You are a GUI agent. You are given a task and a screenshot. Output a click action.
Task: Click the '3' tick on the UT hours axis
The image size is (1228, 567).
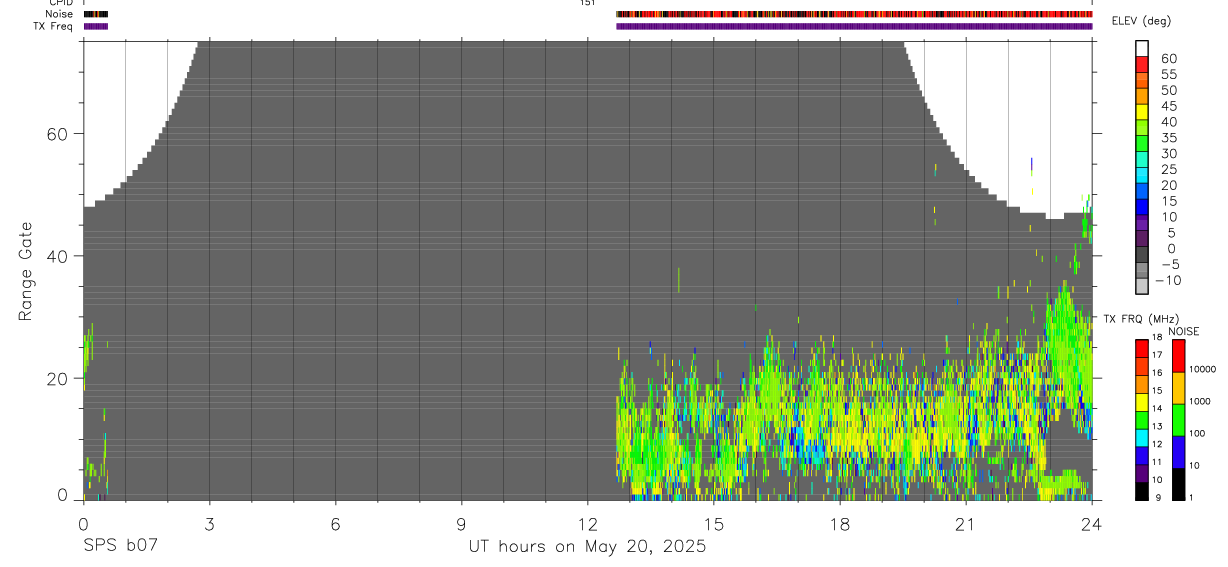click(x=209, y=524)
